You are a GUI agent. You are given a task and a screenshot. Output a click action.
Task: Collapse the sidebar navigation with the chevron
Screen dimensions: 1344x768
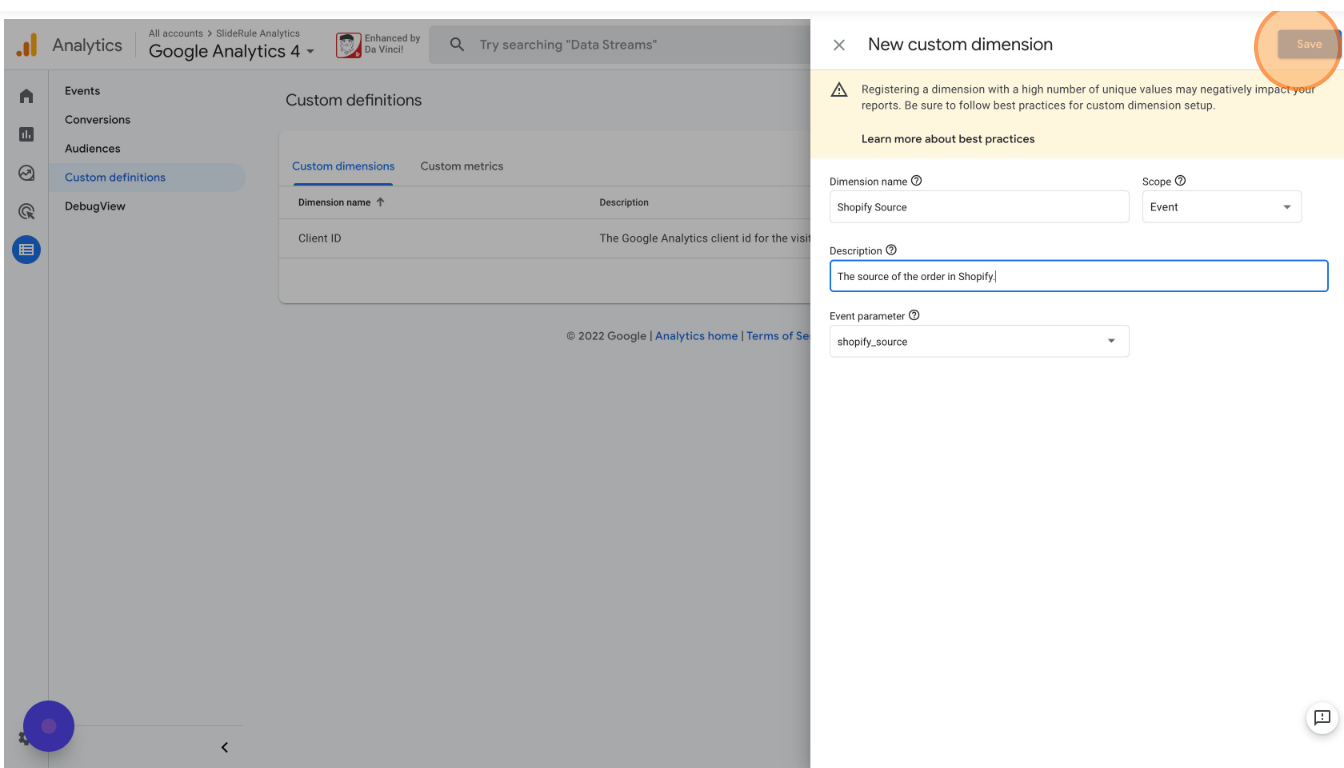[x=224, y=747]
